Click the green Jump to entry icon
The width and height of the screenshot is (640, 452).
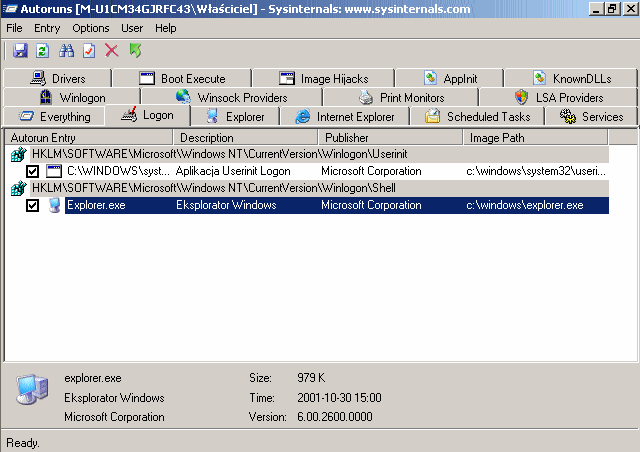(x=136, y=51)
